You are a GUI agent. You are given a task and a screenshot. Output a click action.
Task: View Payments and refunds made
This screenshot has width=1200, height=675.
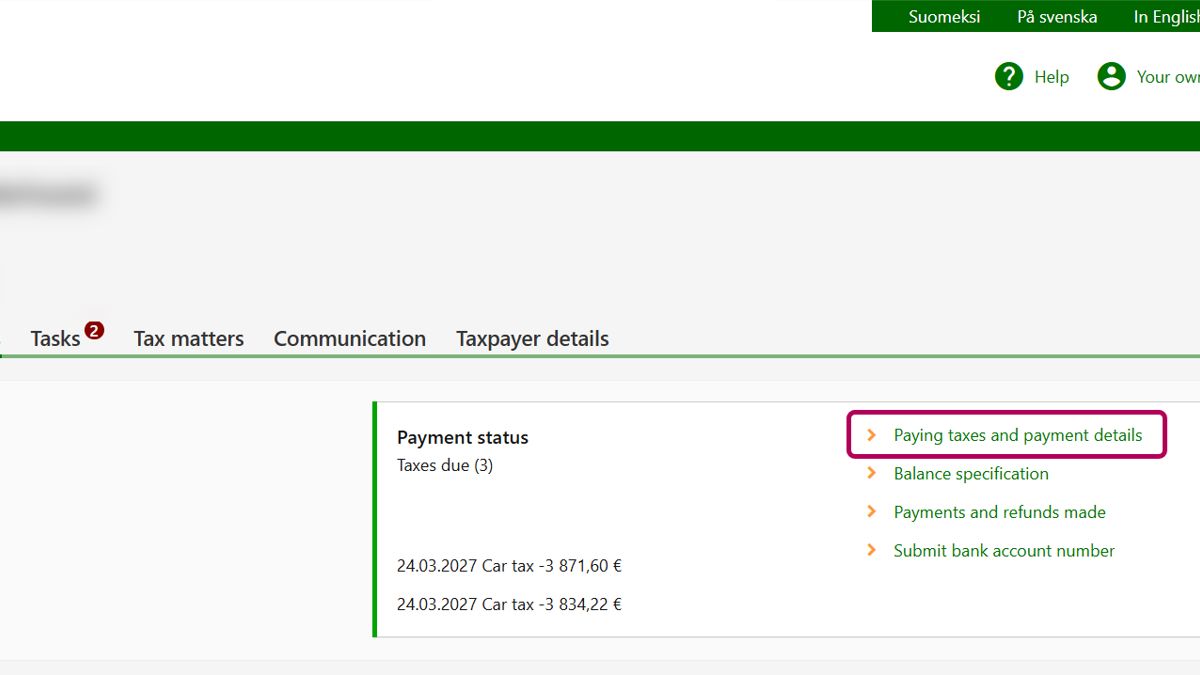pyautogui.click(x=999, y=512)
